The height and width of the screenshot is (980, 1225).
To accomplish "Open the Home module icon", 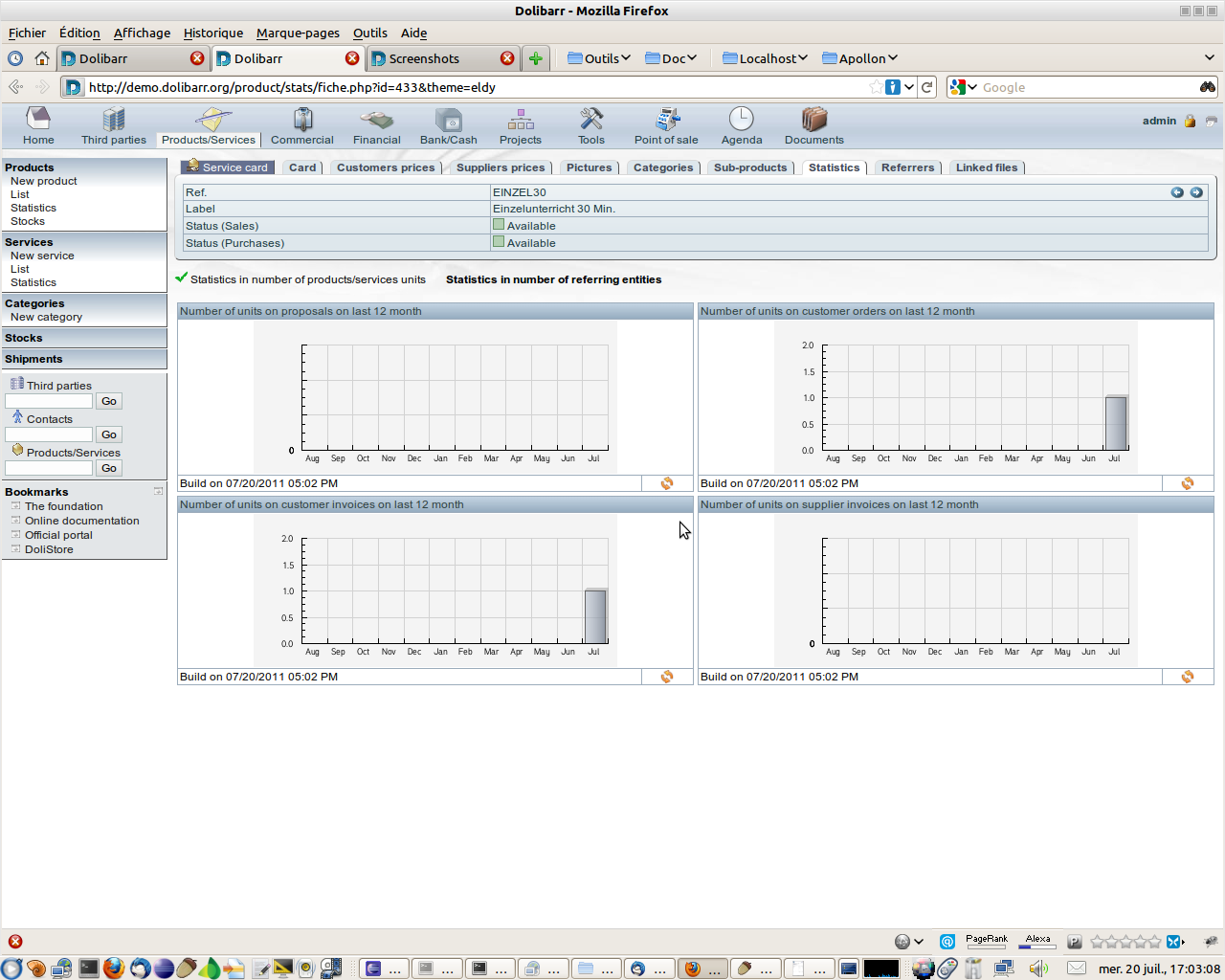I will pyautogui.click(x=38, y=121).
